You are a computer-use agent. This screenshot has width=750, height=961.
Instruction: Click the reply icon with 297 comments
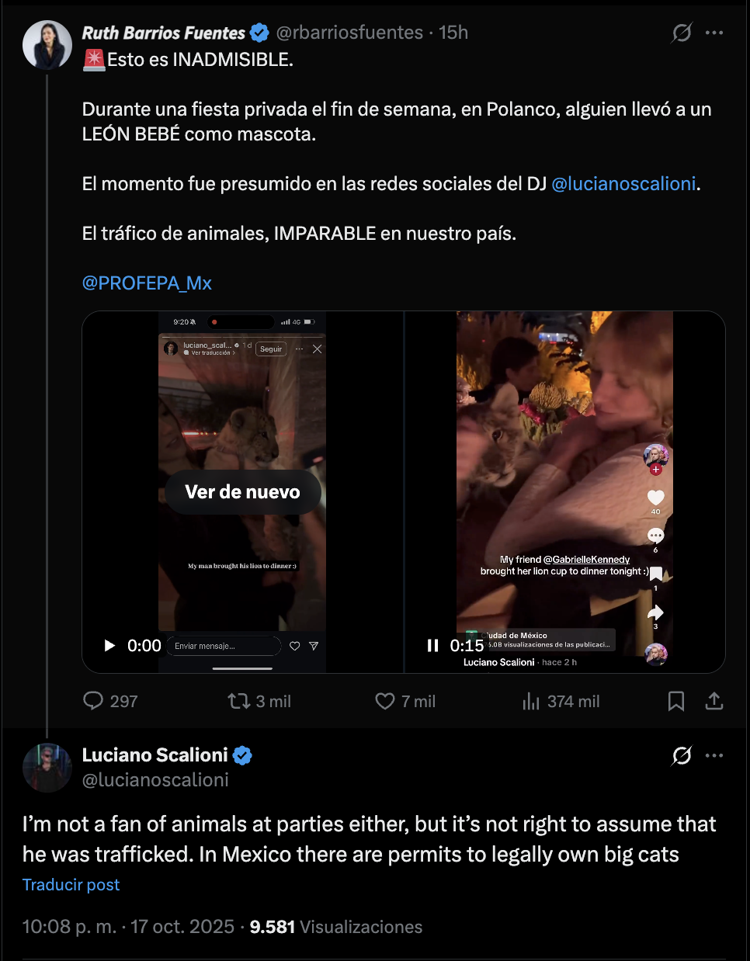(95, 701)
